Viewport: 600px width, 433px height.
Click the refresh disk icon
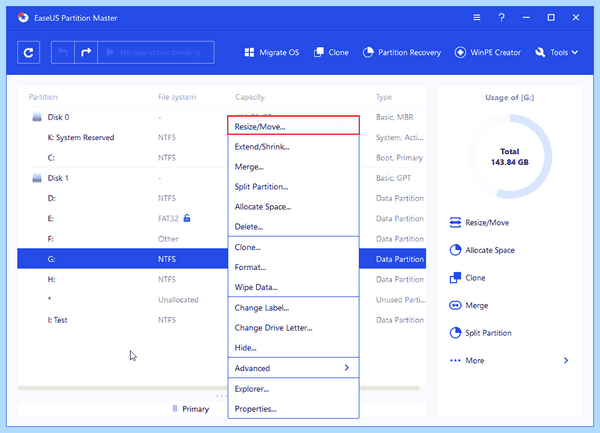point(28,52)
